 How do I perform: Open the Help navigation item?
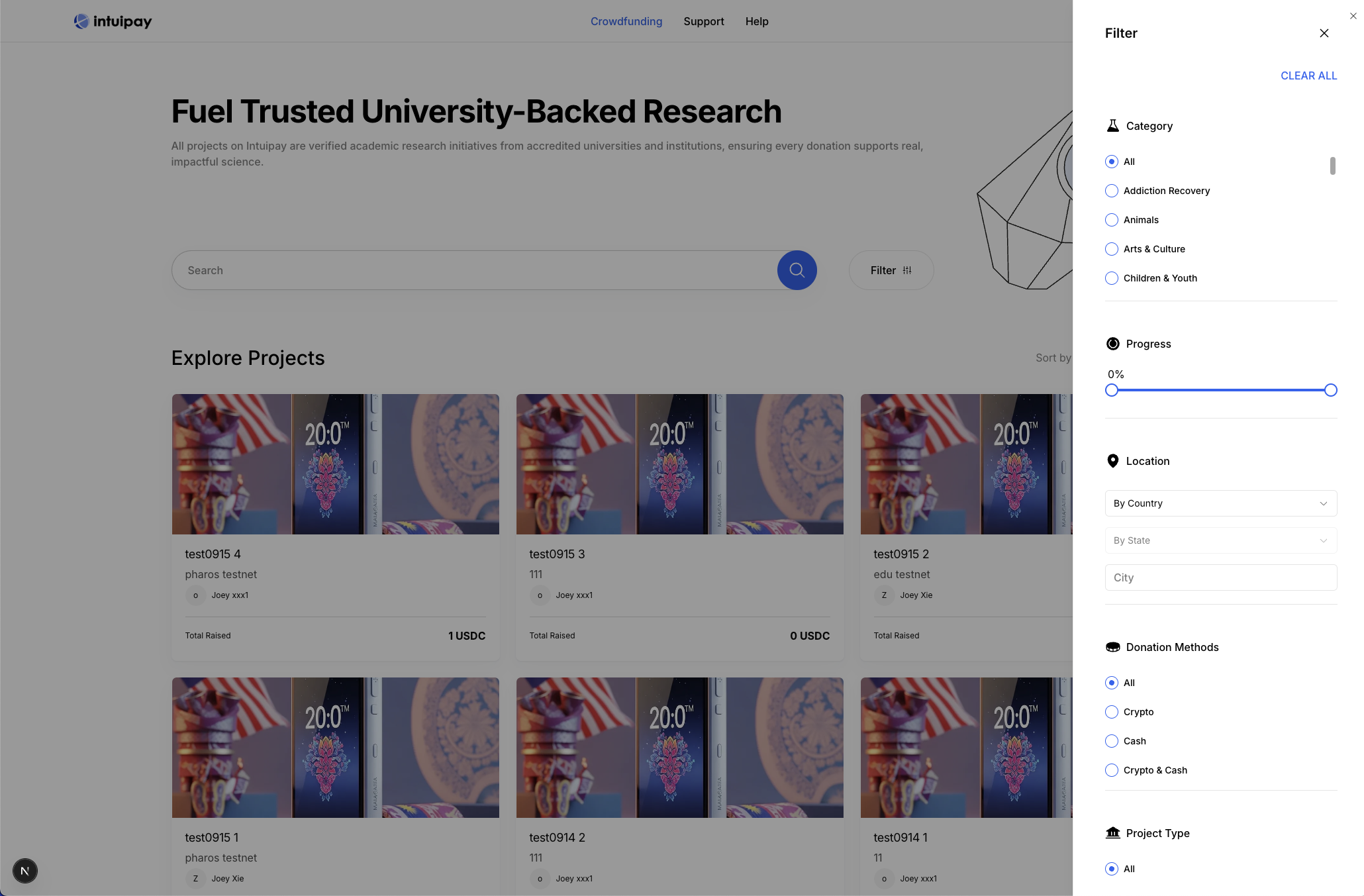[757, 21]
